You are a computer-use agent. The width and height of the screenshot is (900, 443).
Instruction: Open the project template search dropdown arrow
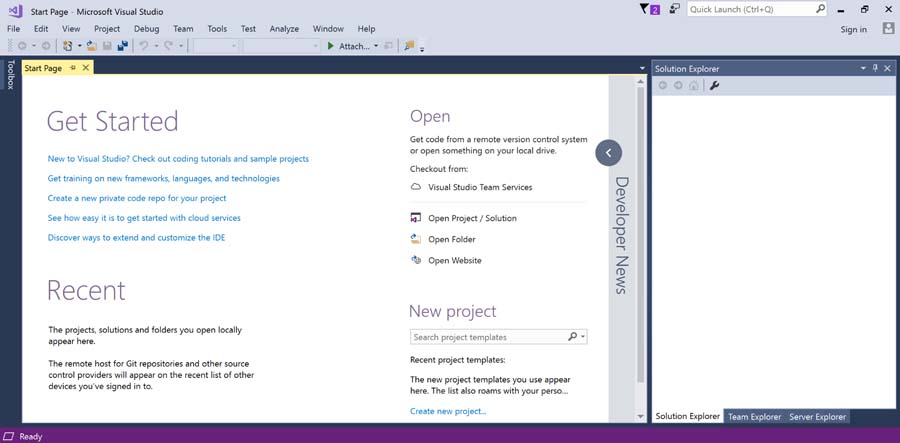pos(583,338)
